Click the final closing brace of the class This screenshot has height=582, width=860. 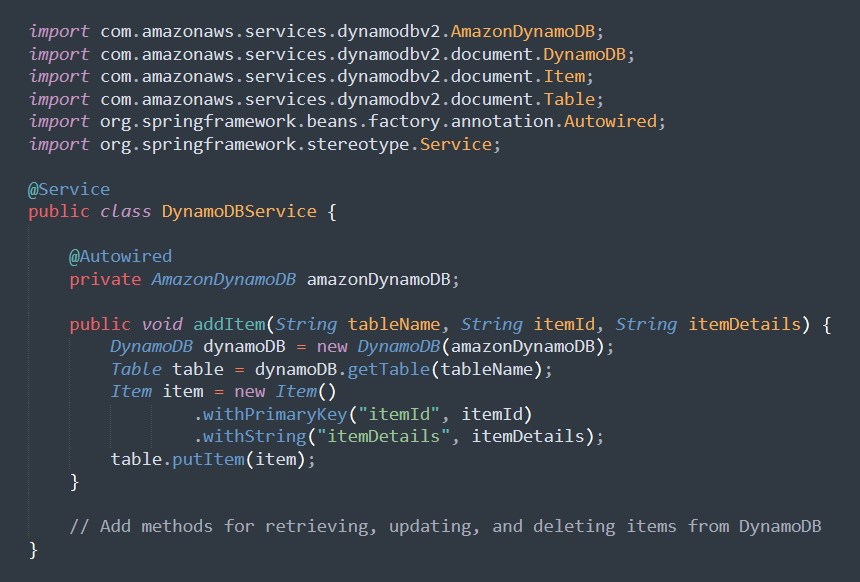coord(33,549)
